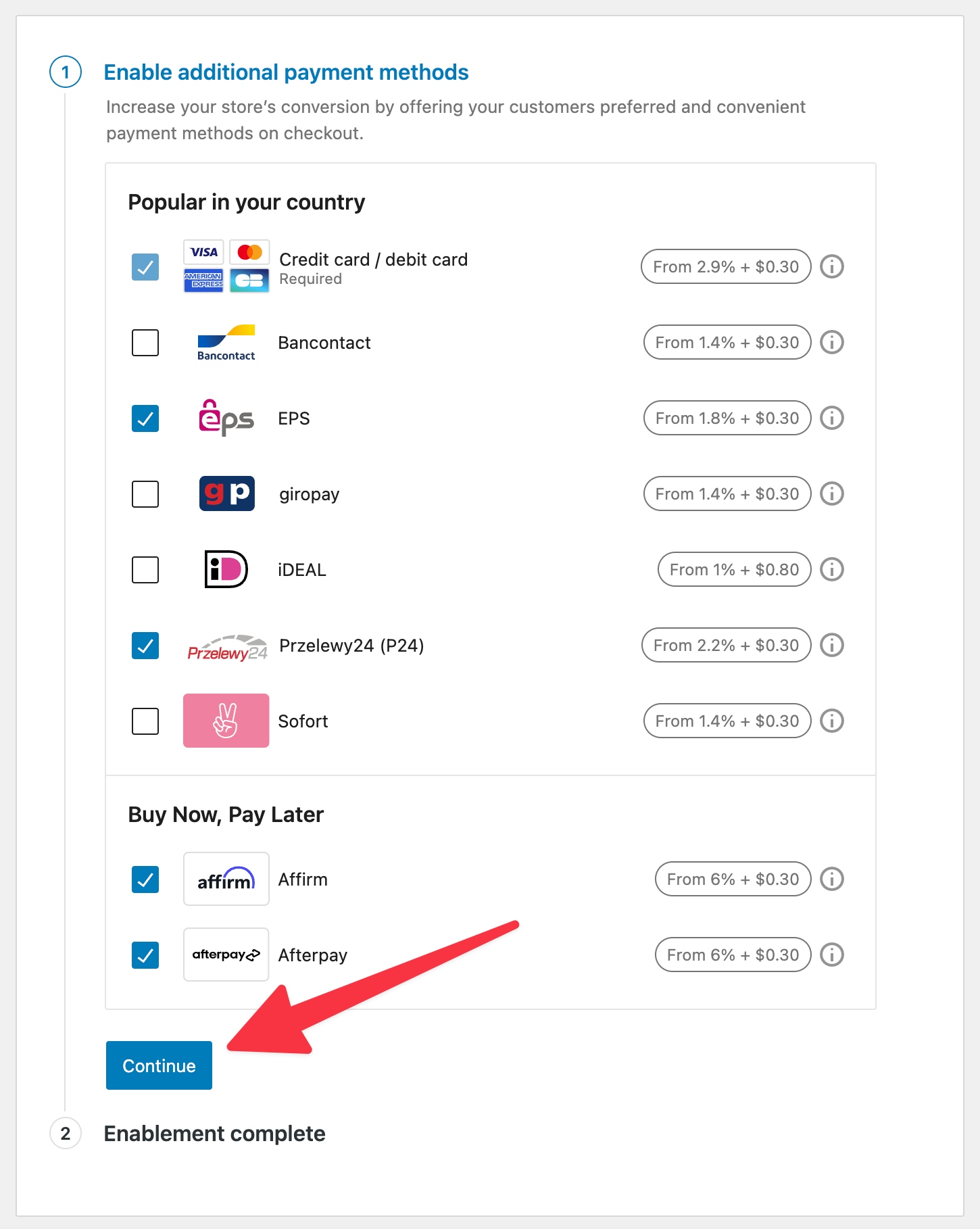Image resolution: width=980 pixels, height=1229 pixels.
Task: Click the Affirm logo tile
Action: point(226,879)
